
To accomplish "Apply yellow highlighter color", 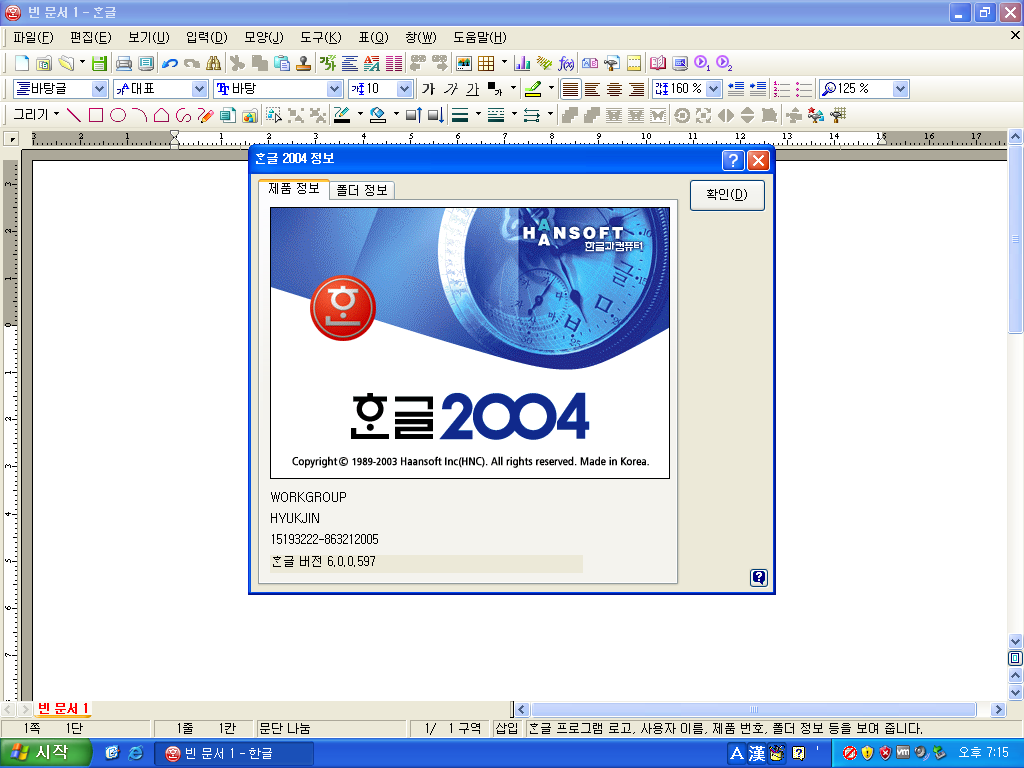I will tap(534, 89).
